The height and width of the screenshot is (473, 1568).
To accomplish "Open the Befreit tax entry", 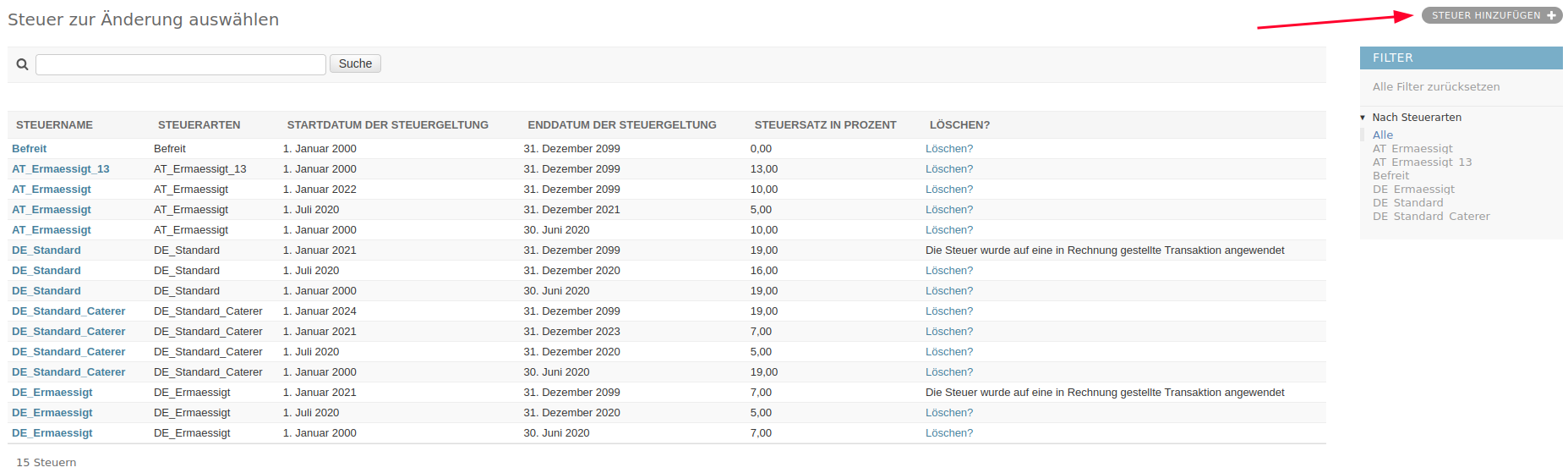I will coord(30,149).
